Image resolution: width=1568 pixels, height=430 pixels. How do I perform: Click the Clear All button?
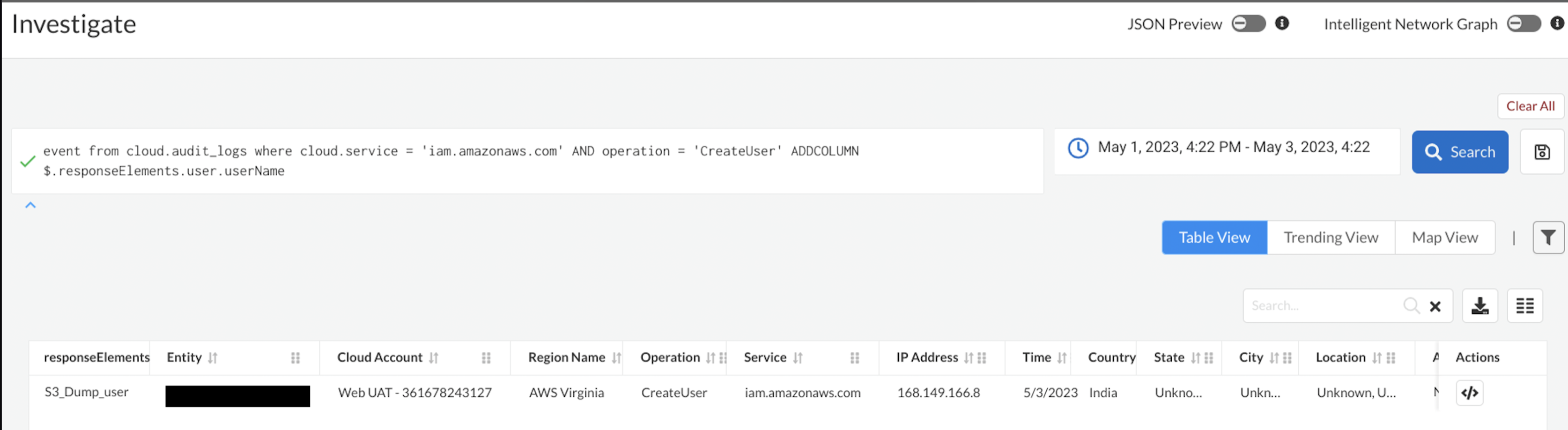click(x=1530, y=106)
